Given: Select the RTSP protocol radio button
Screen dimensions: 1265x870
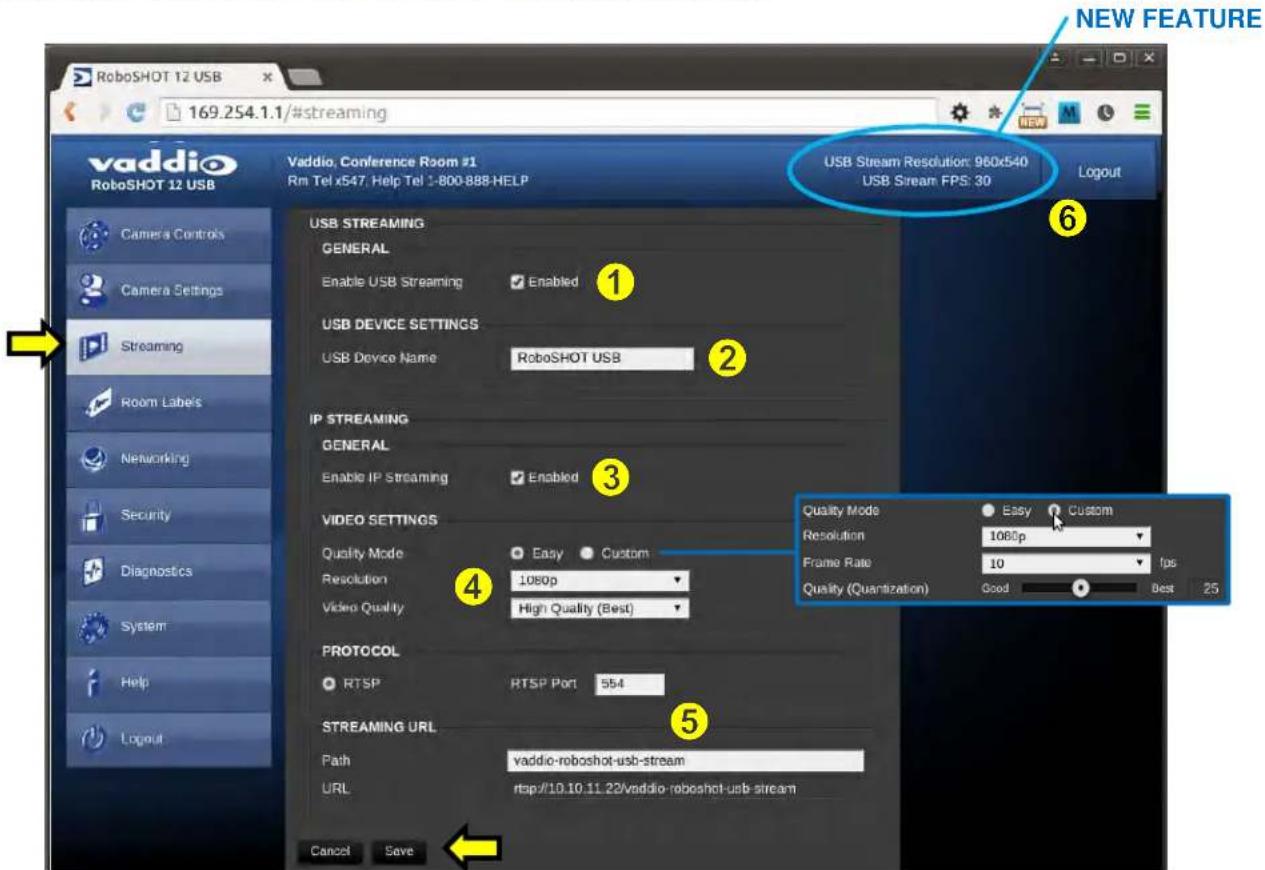Looking at the screenshot, I should point(327,684).
